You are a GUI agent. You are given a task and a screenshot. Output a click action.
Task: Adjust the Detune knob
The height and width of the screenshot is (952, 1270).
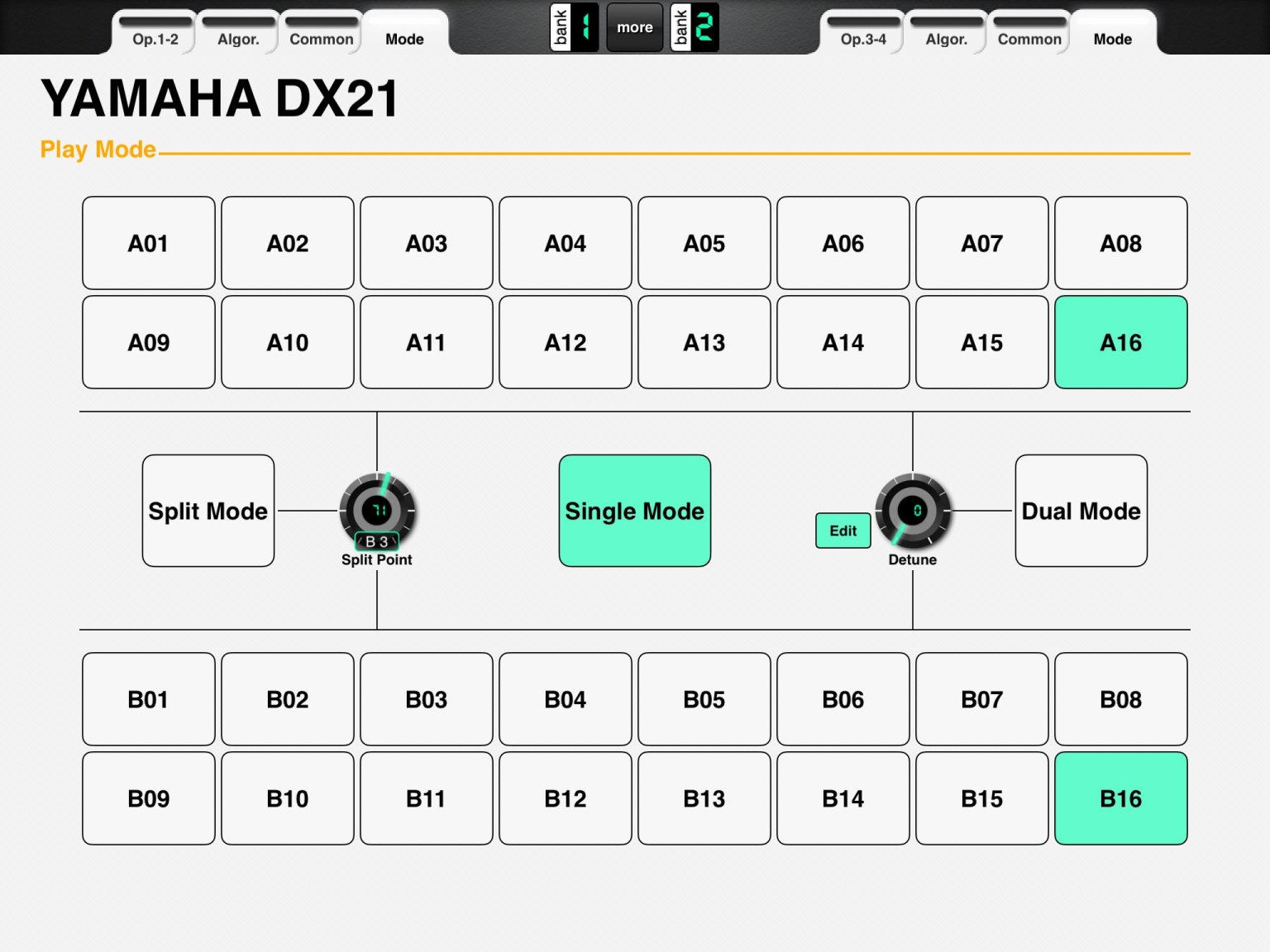pyautogui.click(x=913, y=511)
